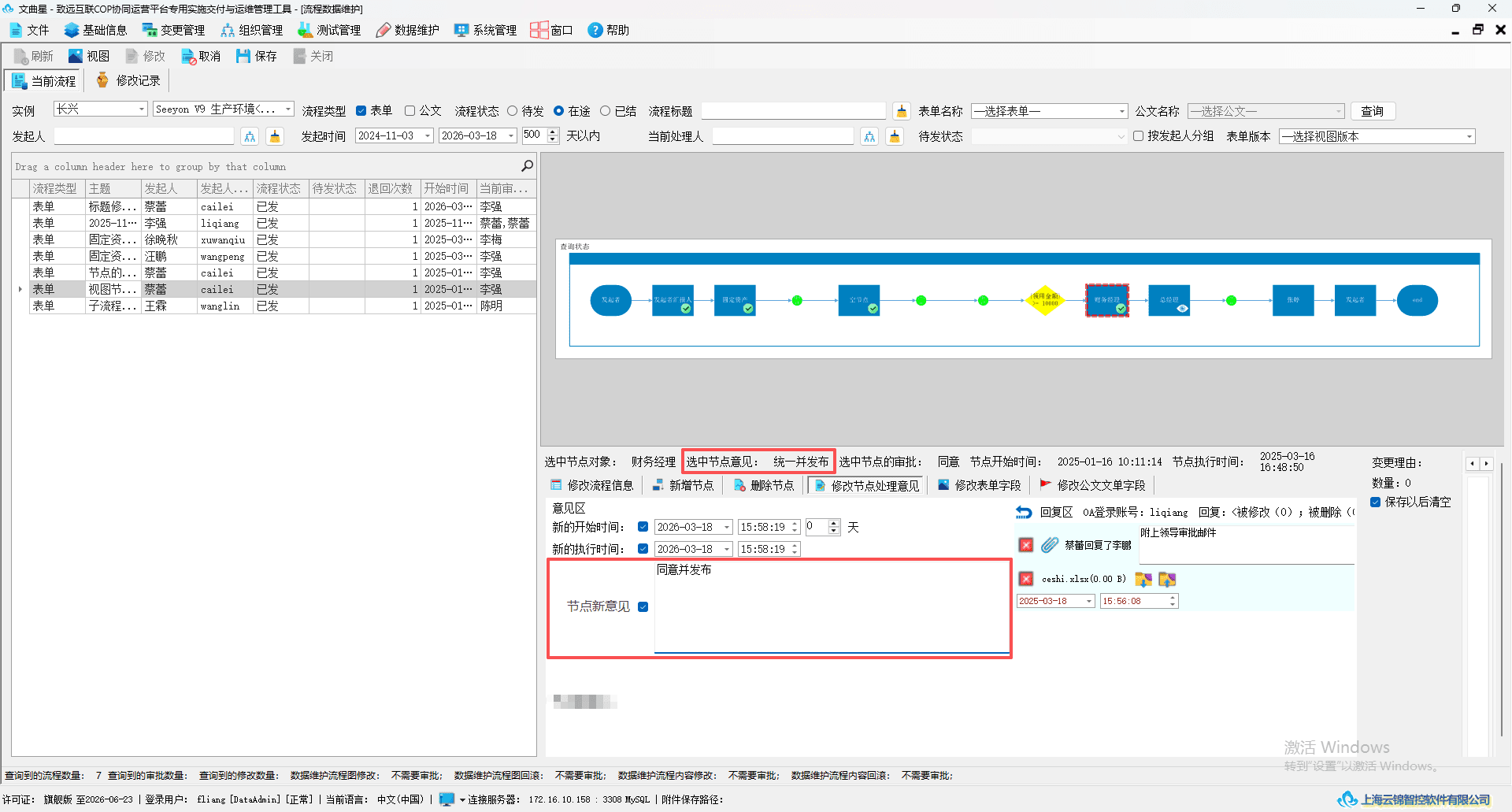Select the 待发 radio button

tap(513, 111)
